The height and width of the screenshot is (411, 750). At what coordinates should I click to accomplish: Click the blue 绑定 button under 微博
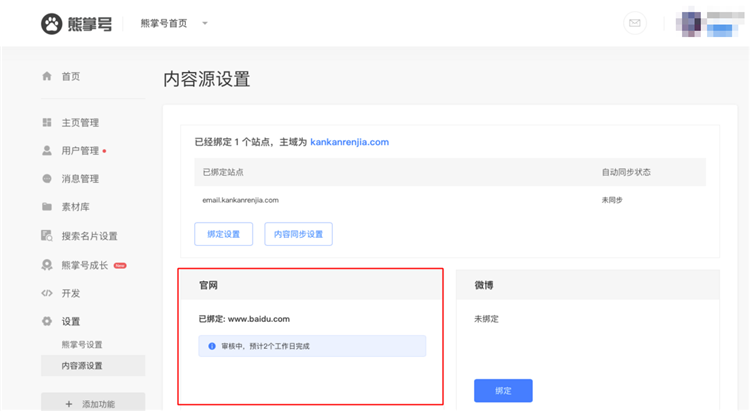click(503, 390)
